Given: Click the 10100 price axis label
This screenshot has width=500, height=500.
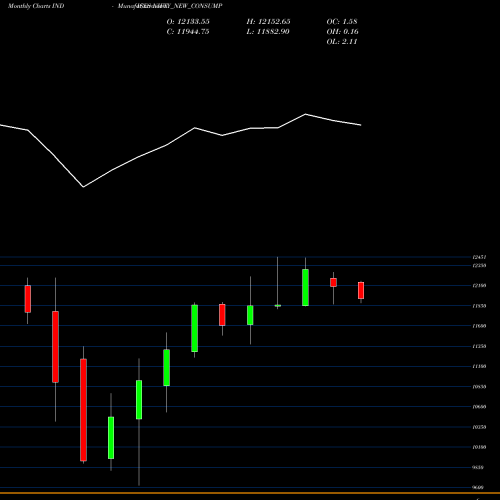Looking at the screenshot, I should tap(479, 447).
